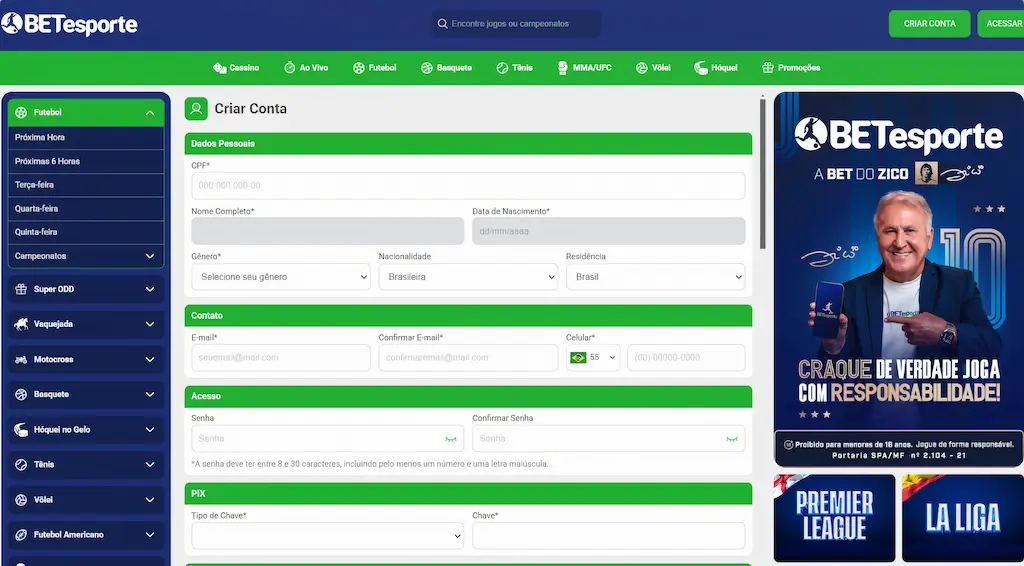Select Quarta-feira in the sidebar
This screenshot has height=566, width=1024.
[x=86, y=209]
